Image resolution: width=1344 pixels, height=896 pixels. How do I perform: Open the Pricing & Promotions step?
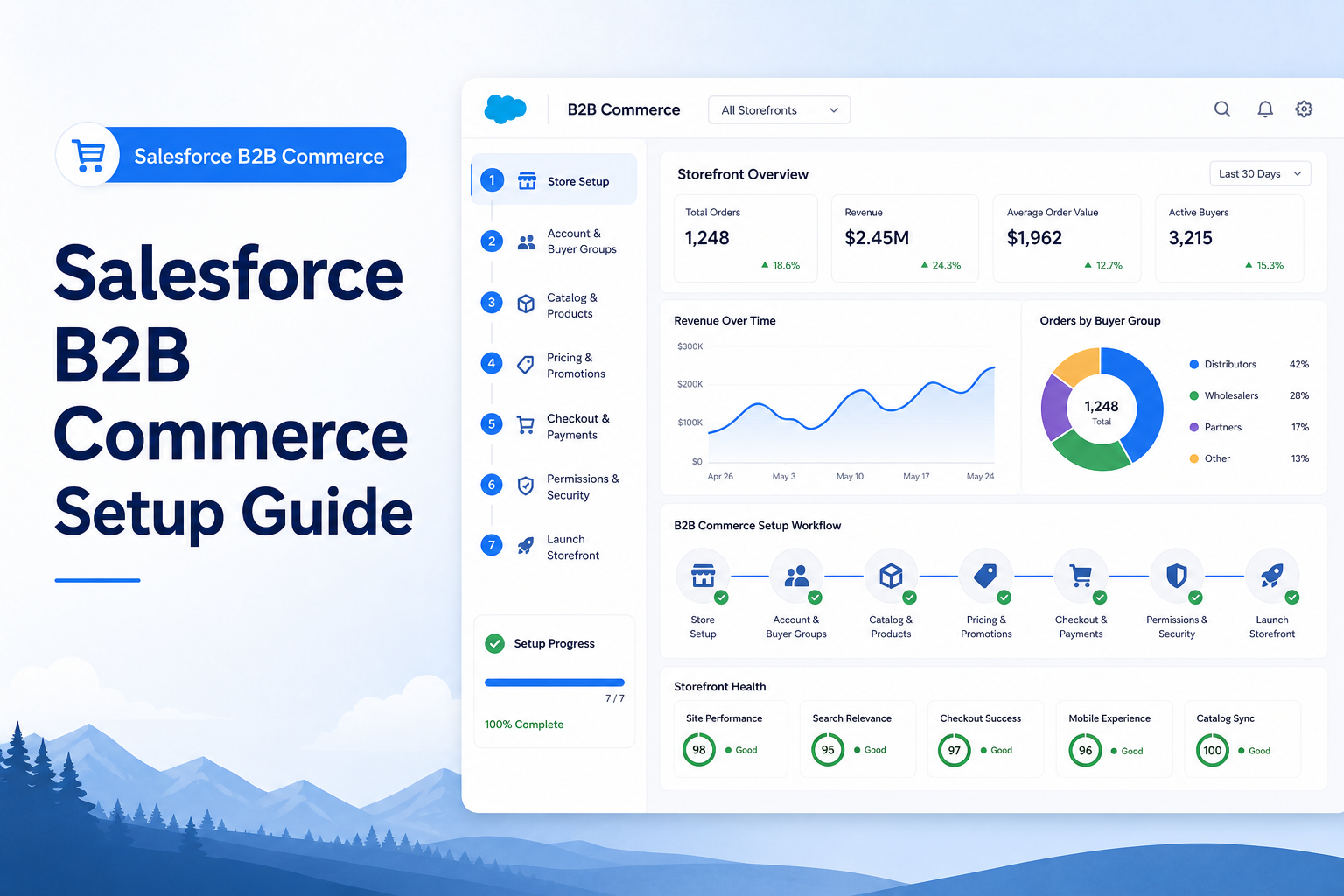point(554,366)
